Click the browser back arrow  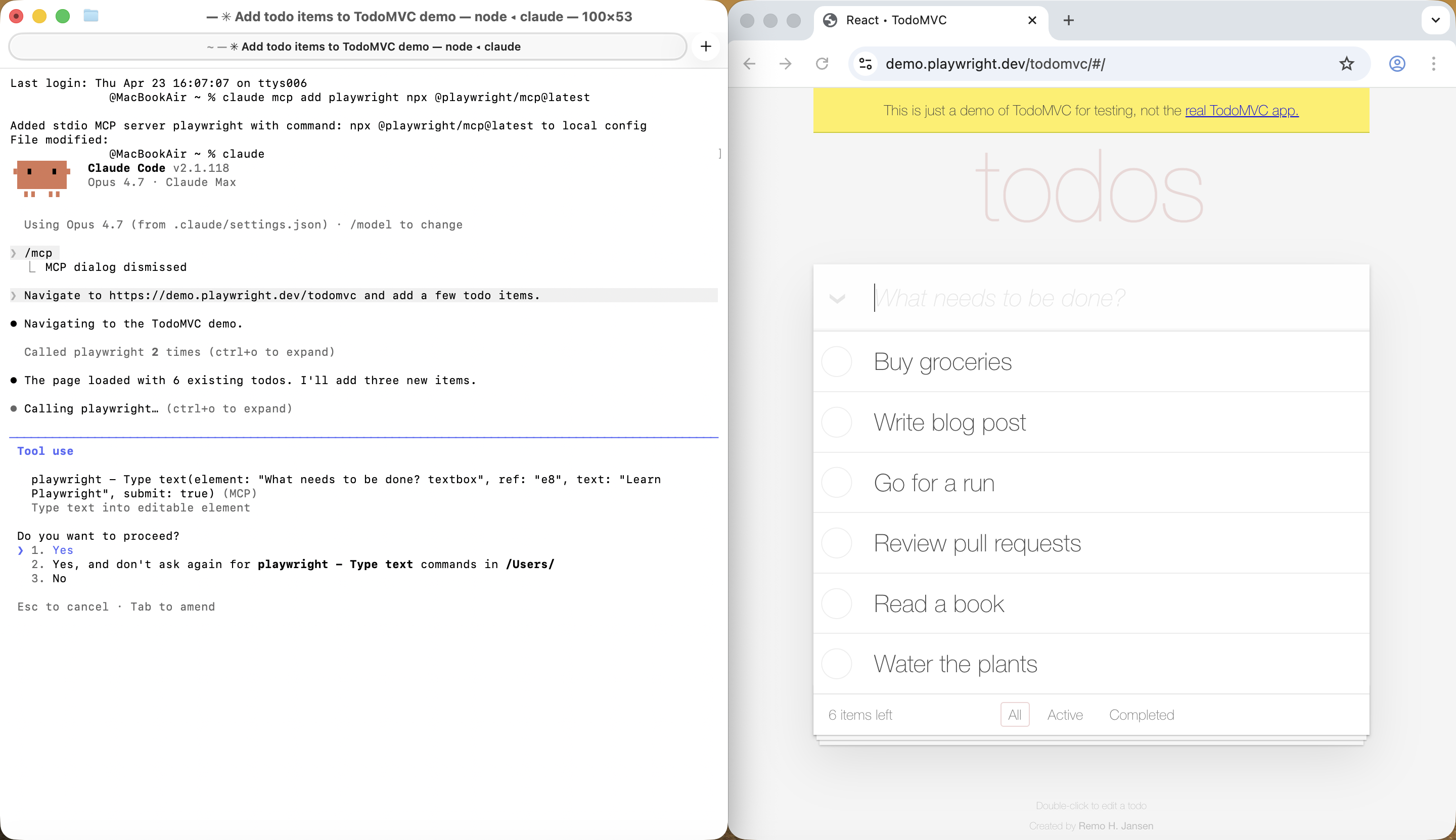pyautogui.click(x=750, y=64)
